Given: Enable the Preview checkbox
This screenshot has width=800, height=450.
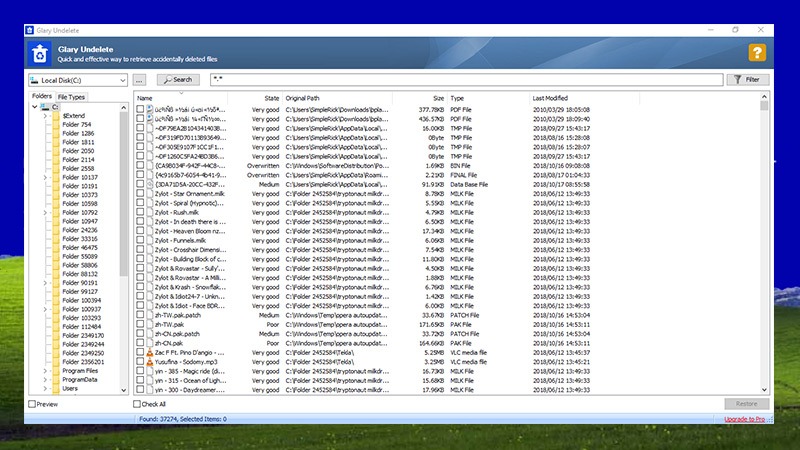Looking at the screenshot, I should [x=32, y=404].
